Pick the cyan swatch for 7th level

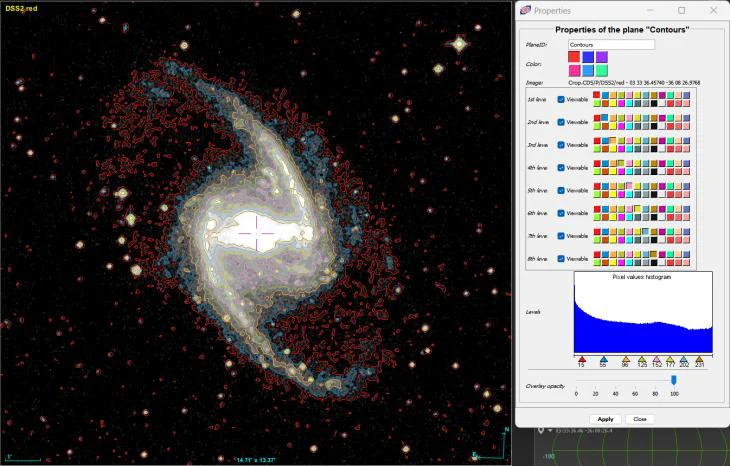click(629, 240)
